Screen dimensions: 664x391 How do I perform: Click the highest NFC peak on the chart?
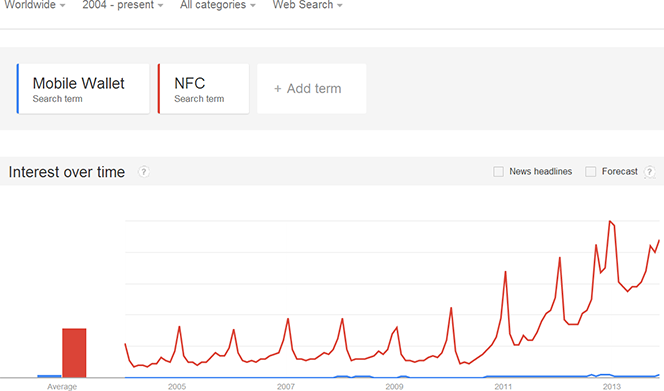click(x=610, y=222)
